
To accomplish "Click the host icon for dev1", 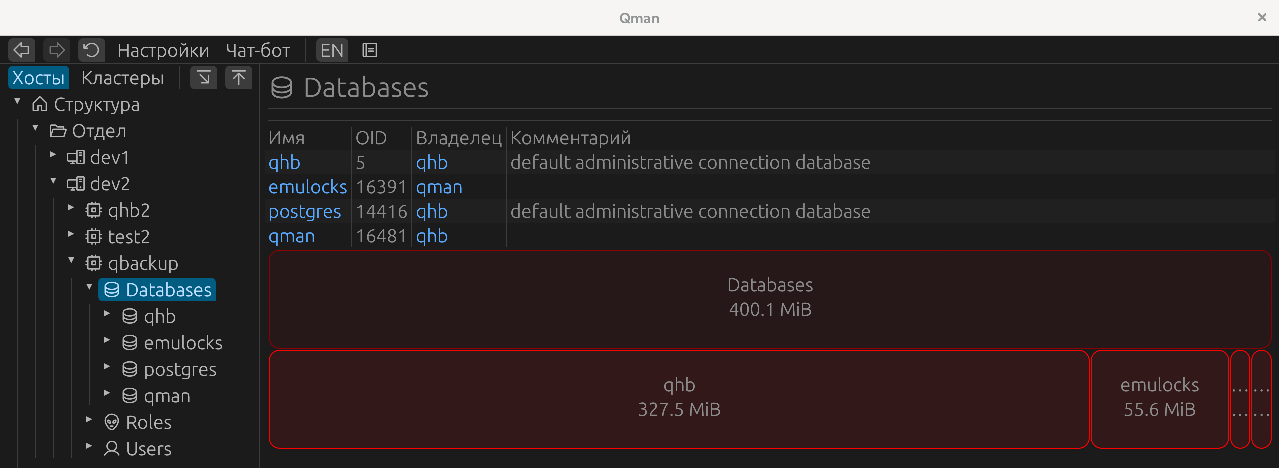I will click(75, 157).
